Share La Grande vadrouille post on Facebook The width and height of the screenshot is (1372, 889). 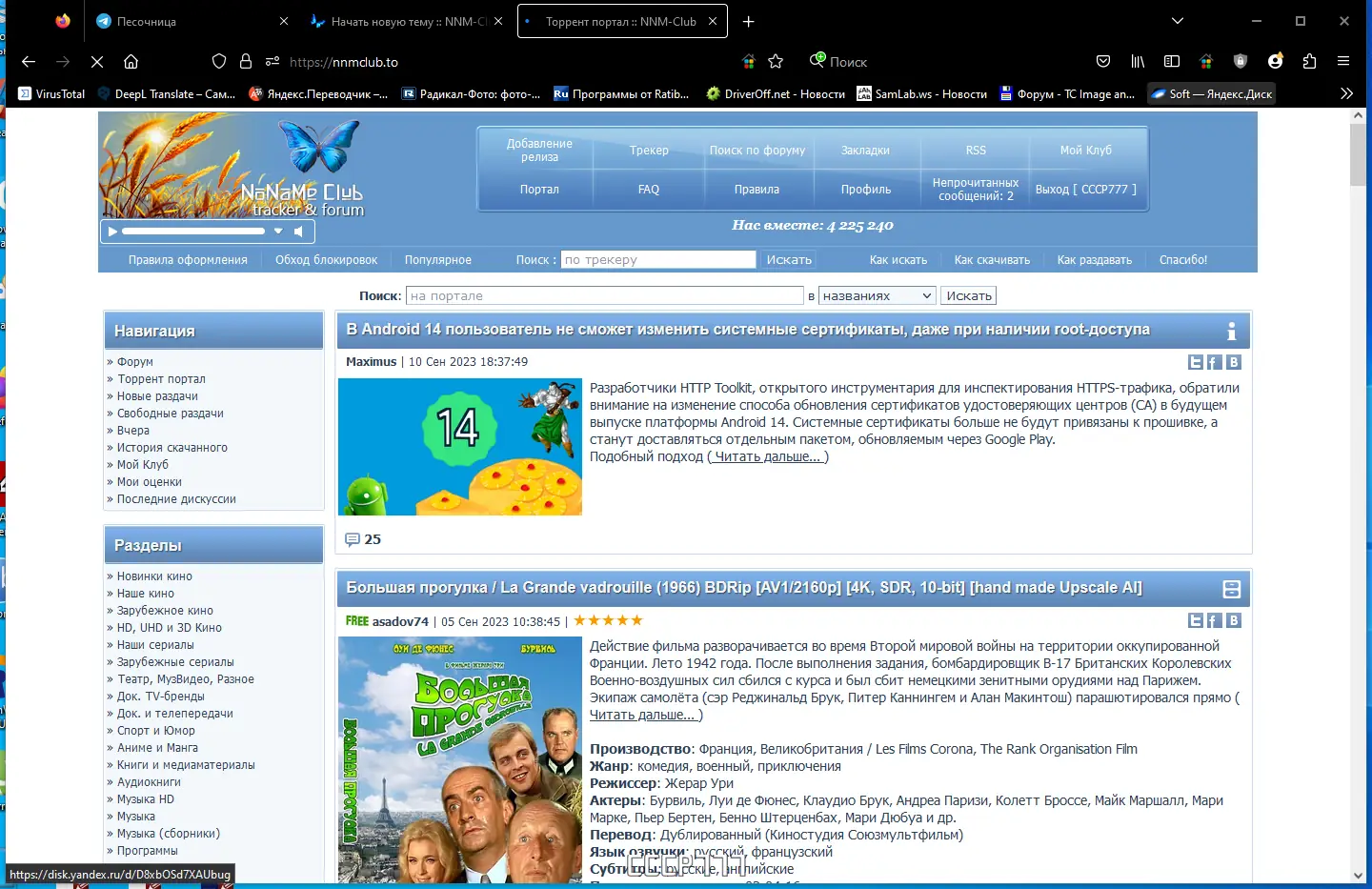click(1215, 620)
